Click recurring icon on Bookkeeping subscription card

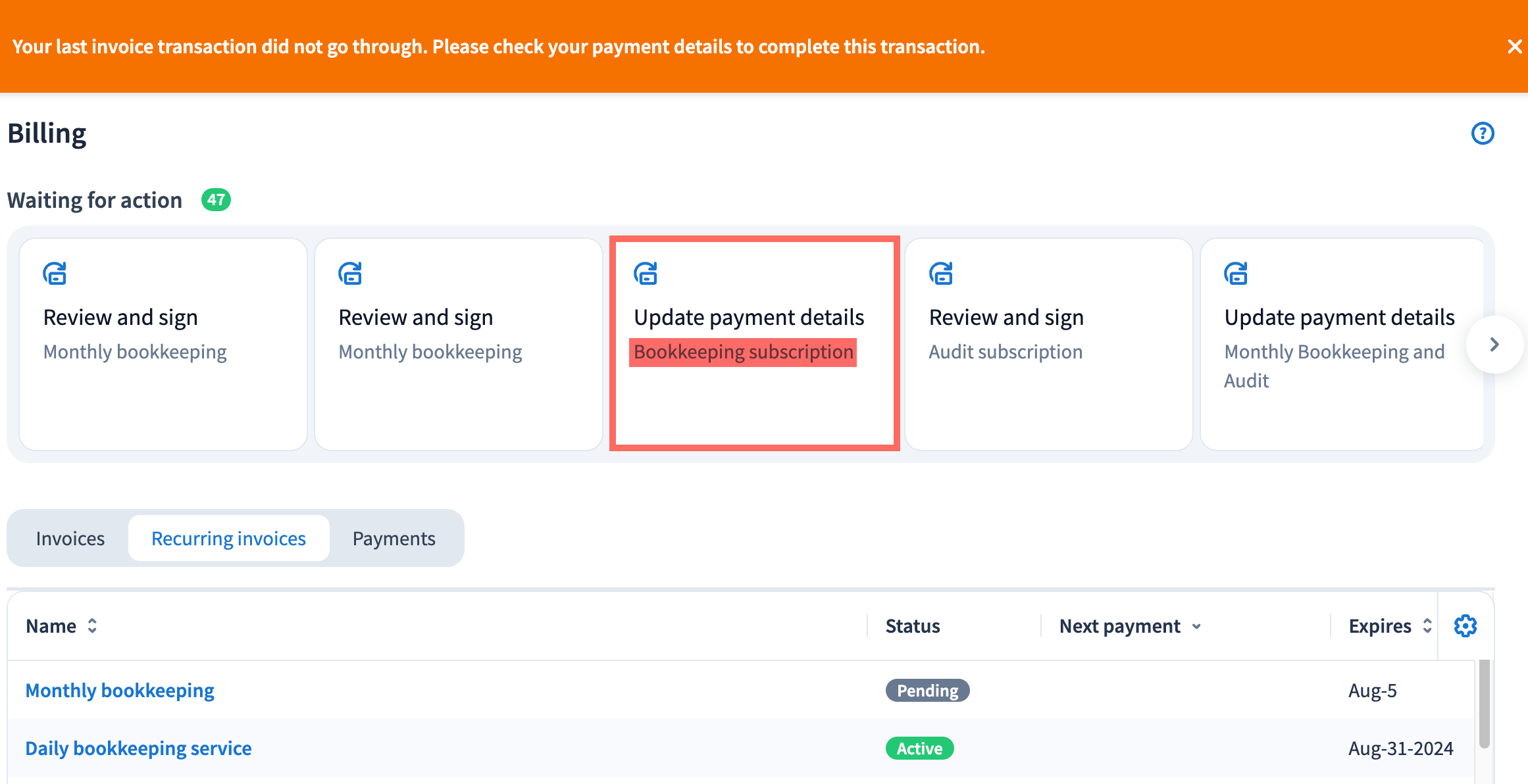click(646, 273)
